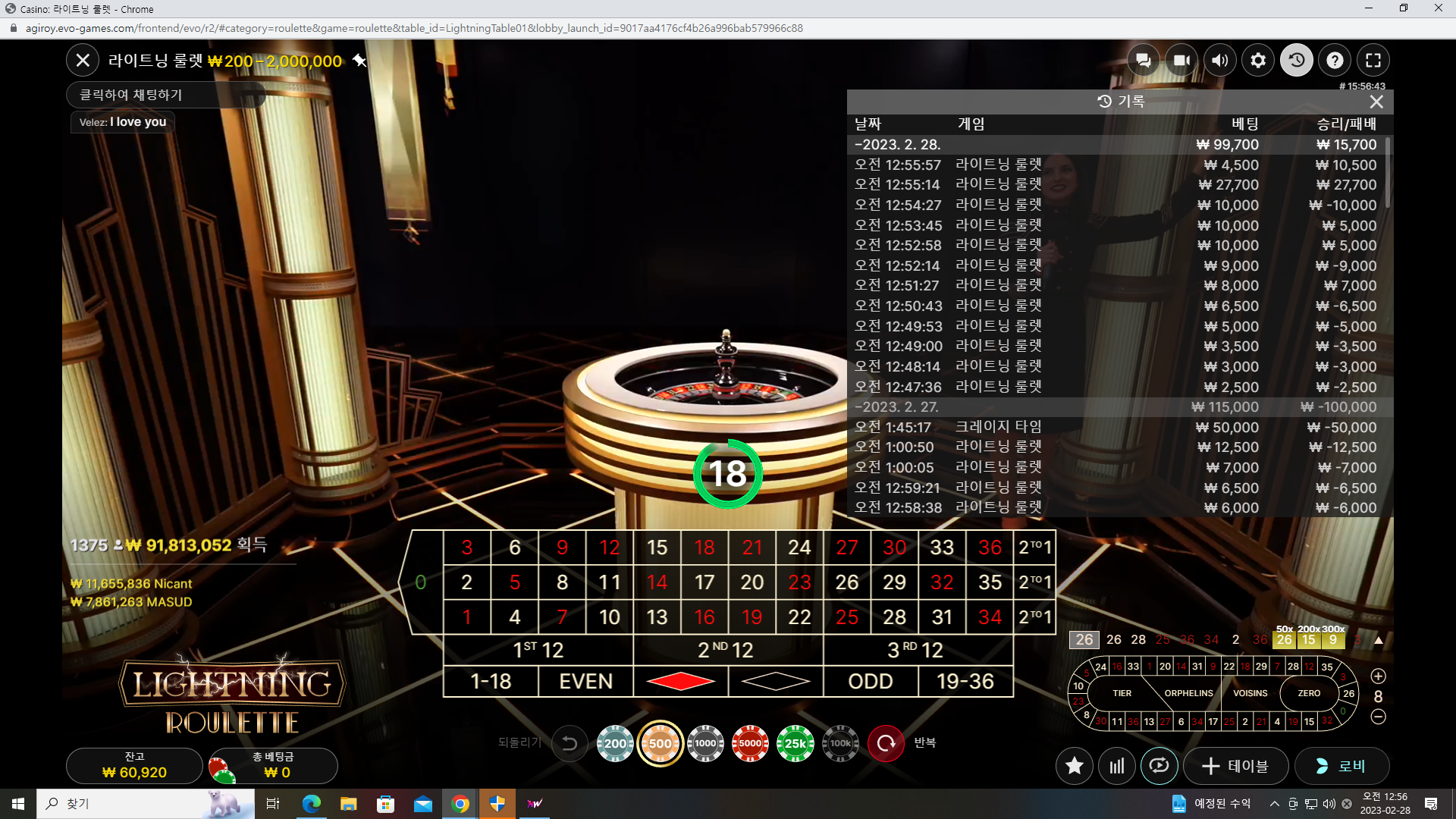The image size is (1456, 819).
Task: Open history entry at 오전 12:54:27
Action: (x=1116, y=205)
